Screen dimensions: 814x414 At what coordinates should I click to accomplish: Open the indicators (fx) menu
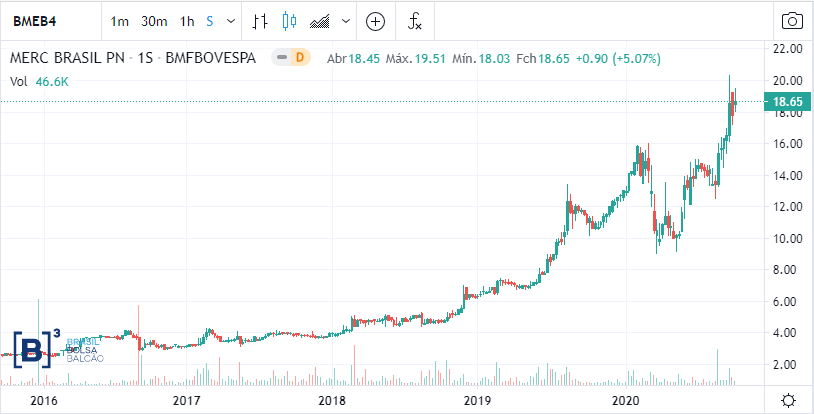pos(415,21)
